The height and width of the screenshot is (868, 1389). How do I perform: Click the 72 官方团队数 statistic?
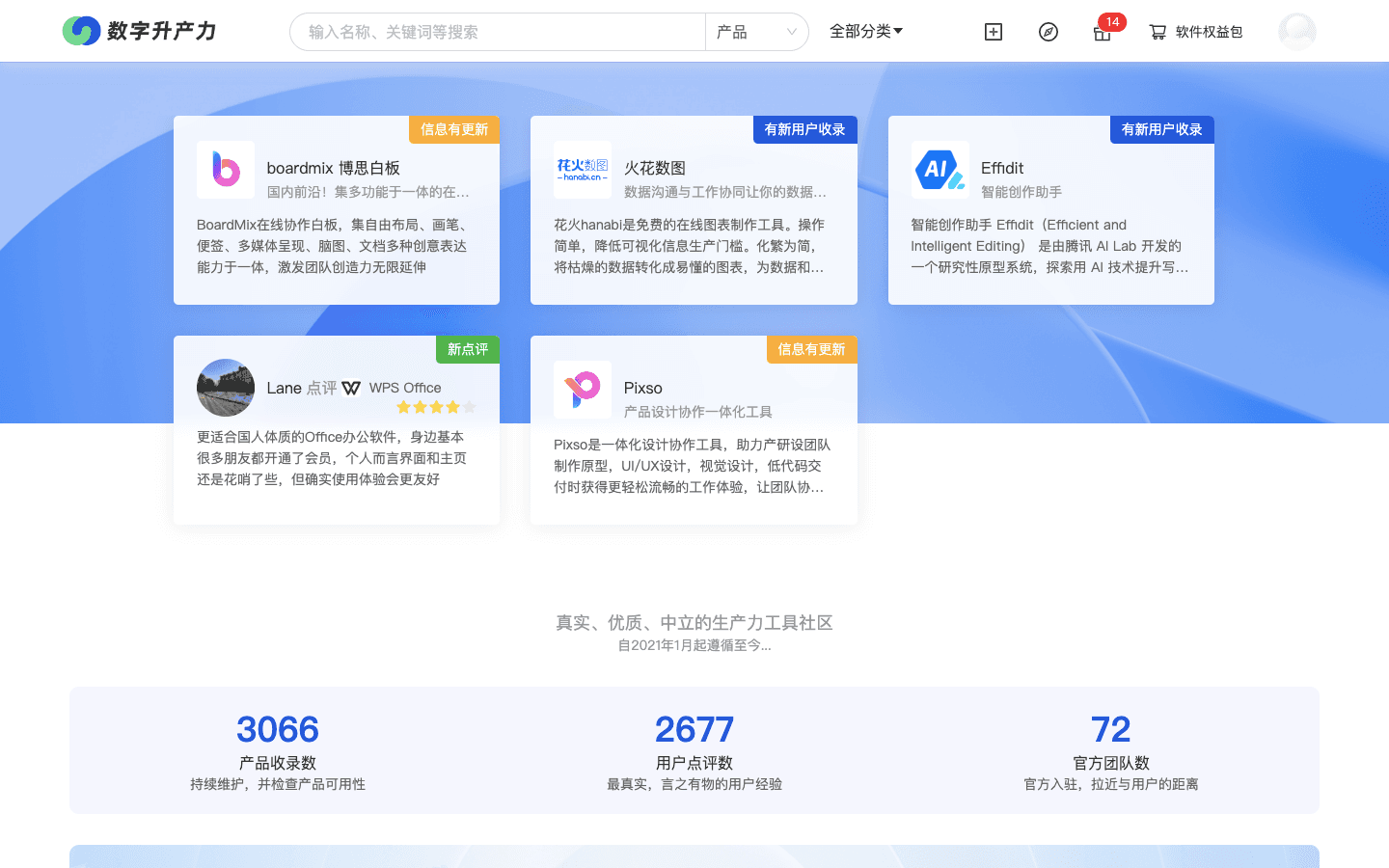pos(1111,750)
